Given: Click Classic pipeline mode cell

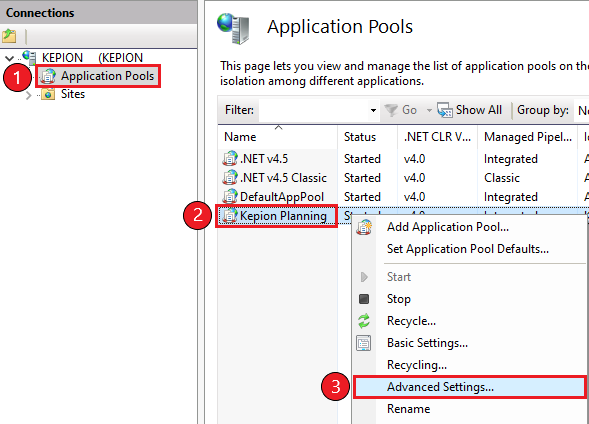Looking at the screenshot, I should 501,178.
